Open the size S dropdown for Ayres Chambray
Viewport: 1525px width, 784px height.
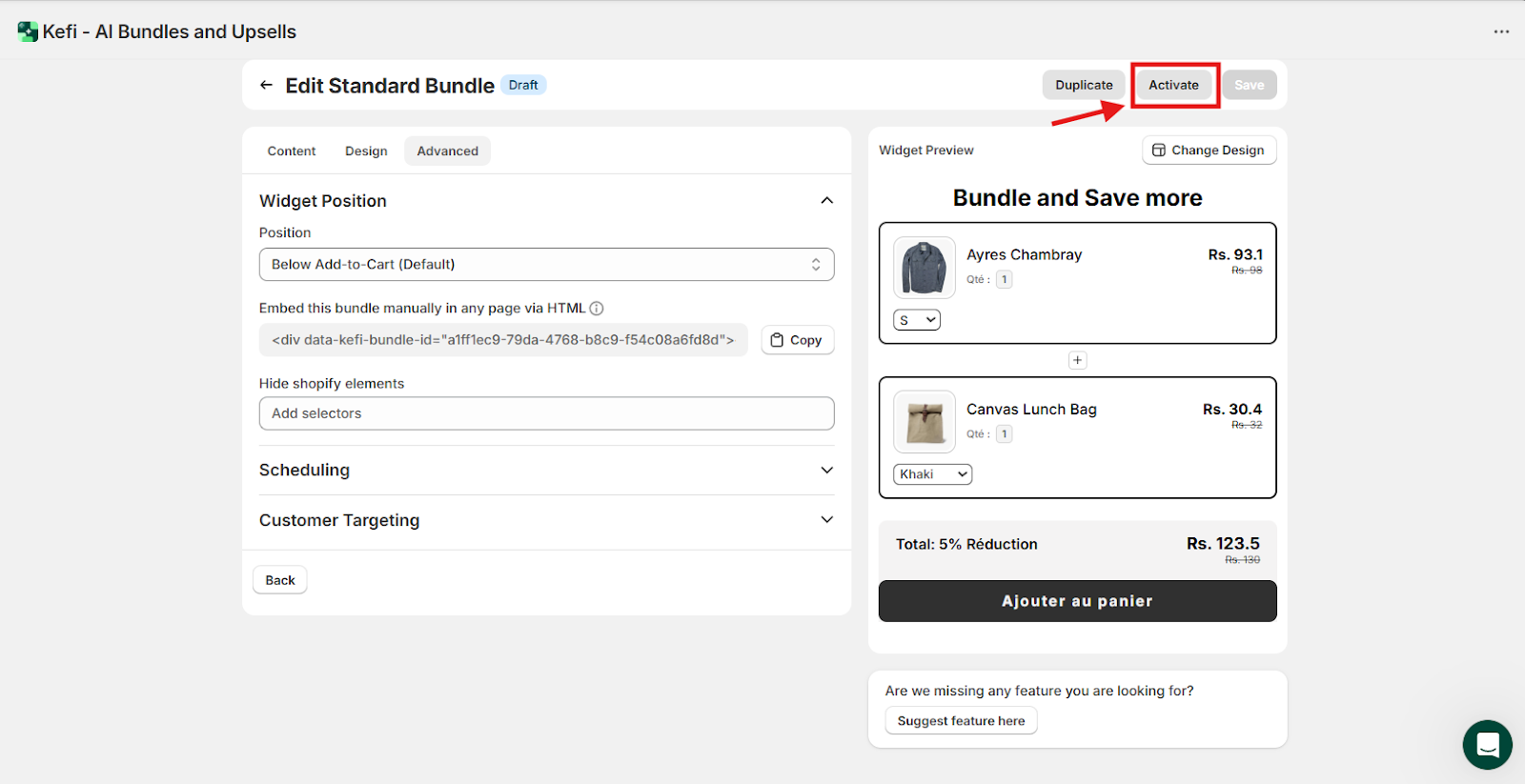tap(917, 320)
